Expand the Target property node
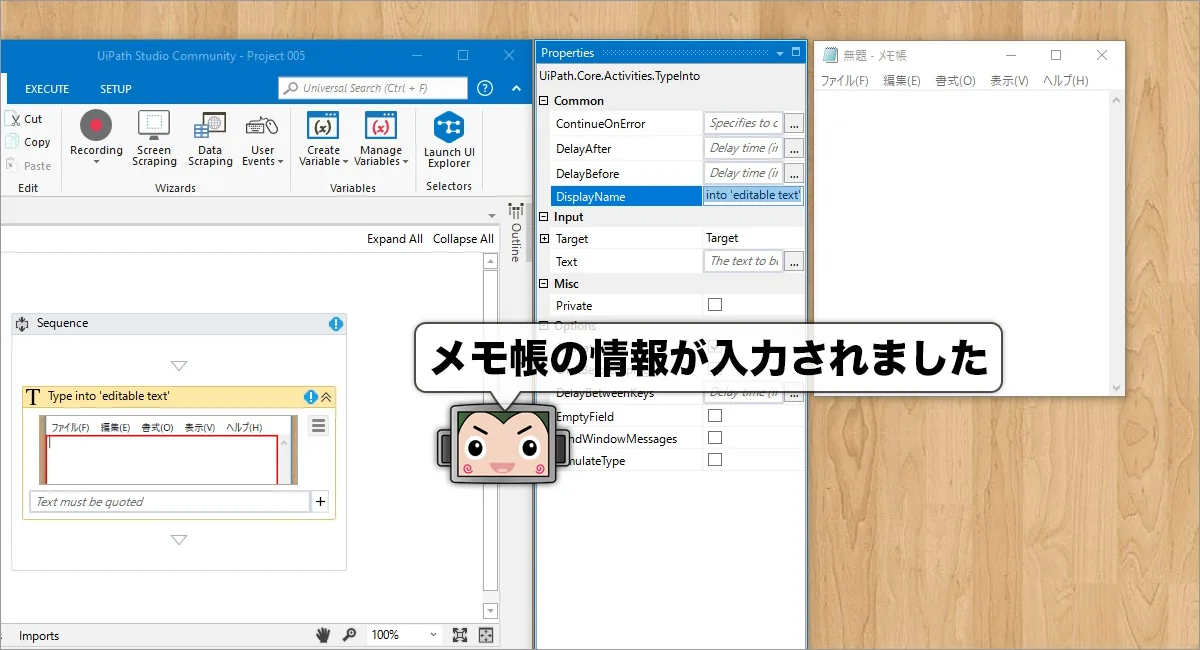1200x650 pixels. coord(545,238)
